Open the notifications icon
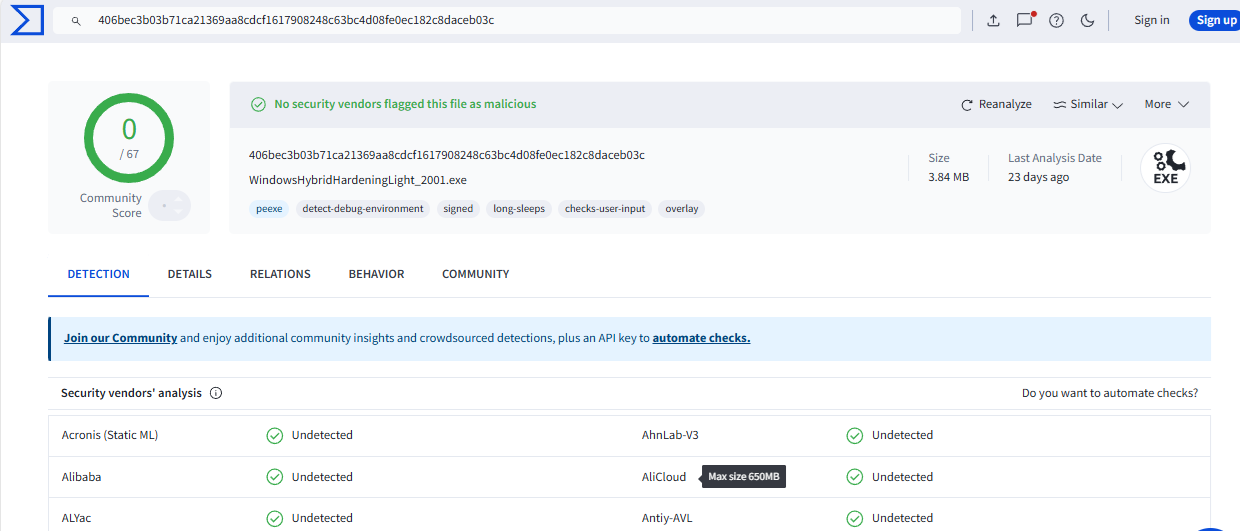The image size is (1240, 531). tap(1024, 20)
